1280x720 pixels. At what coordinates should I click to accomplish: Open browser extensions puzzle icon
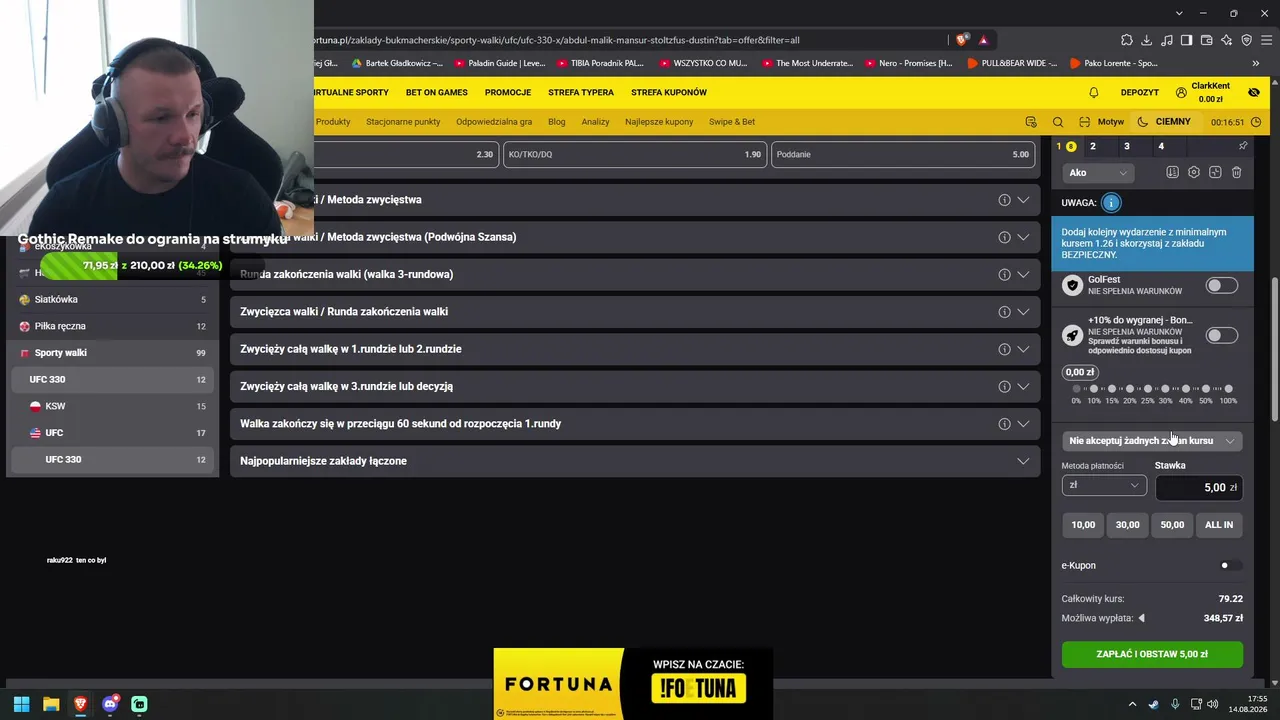click(x=1126, y=40)
